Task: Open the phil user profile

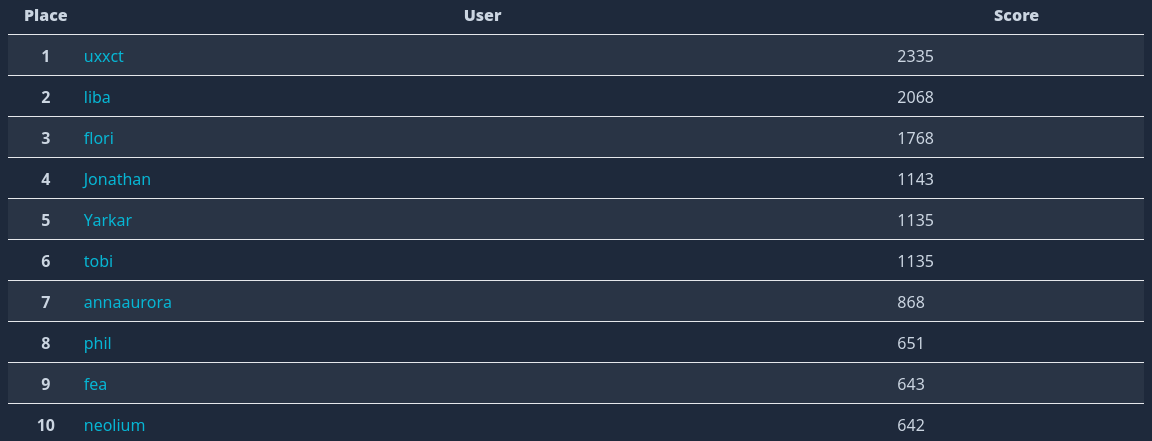Action: point(98,344)
